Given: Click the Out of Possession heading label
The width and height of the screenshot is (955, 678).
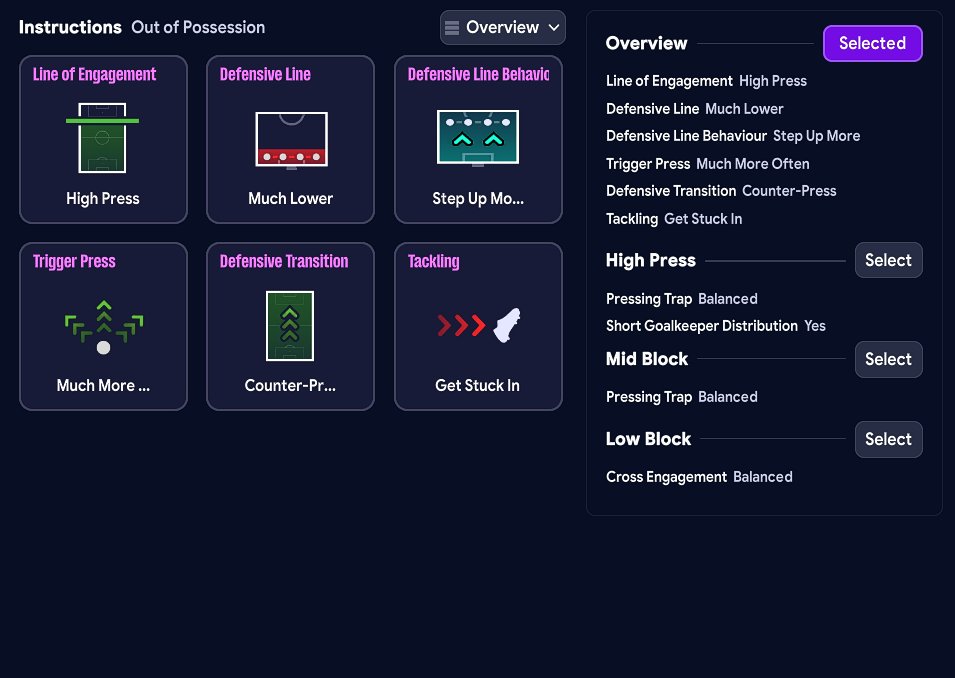Looking at the screenshot, I should coord(198,28).
